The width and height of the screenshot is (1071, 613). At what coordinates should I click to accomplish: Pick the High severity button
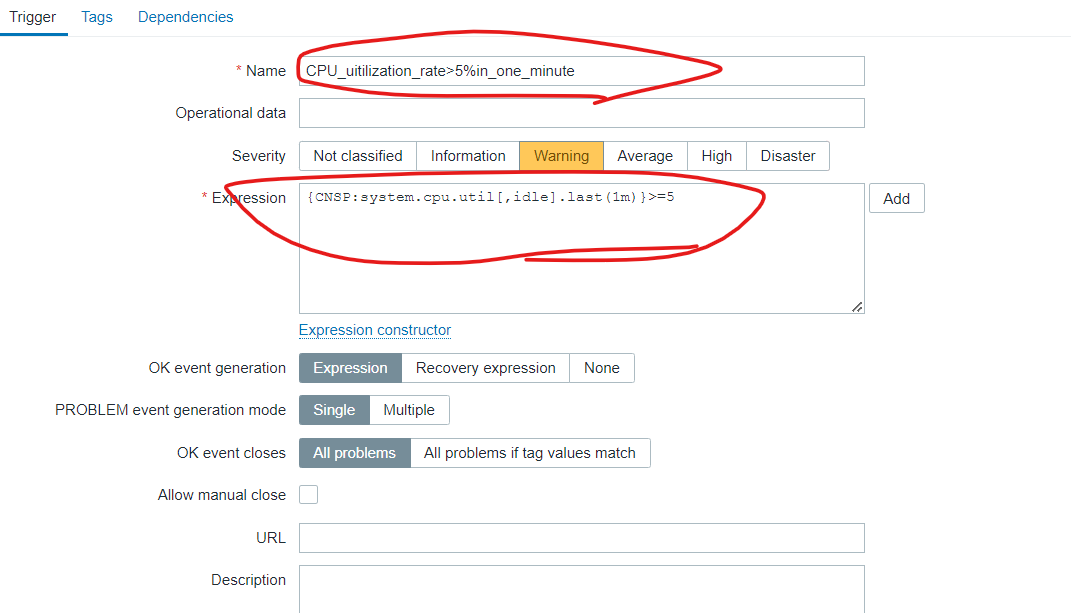(x=717, y=156)
